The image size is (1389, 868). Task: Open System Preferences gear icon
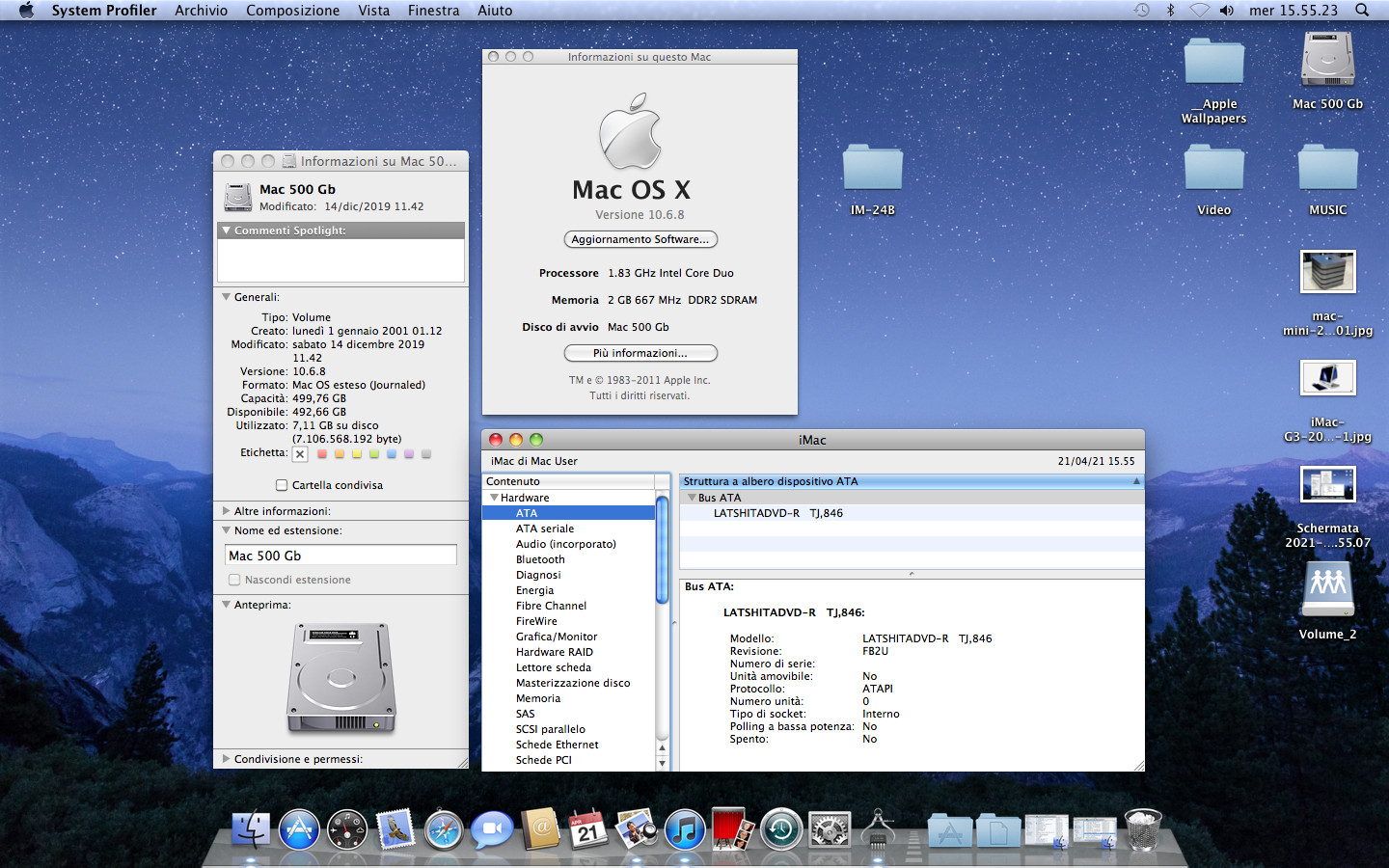[x=830, y=829]
